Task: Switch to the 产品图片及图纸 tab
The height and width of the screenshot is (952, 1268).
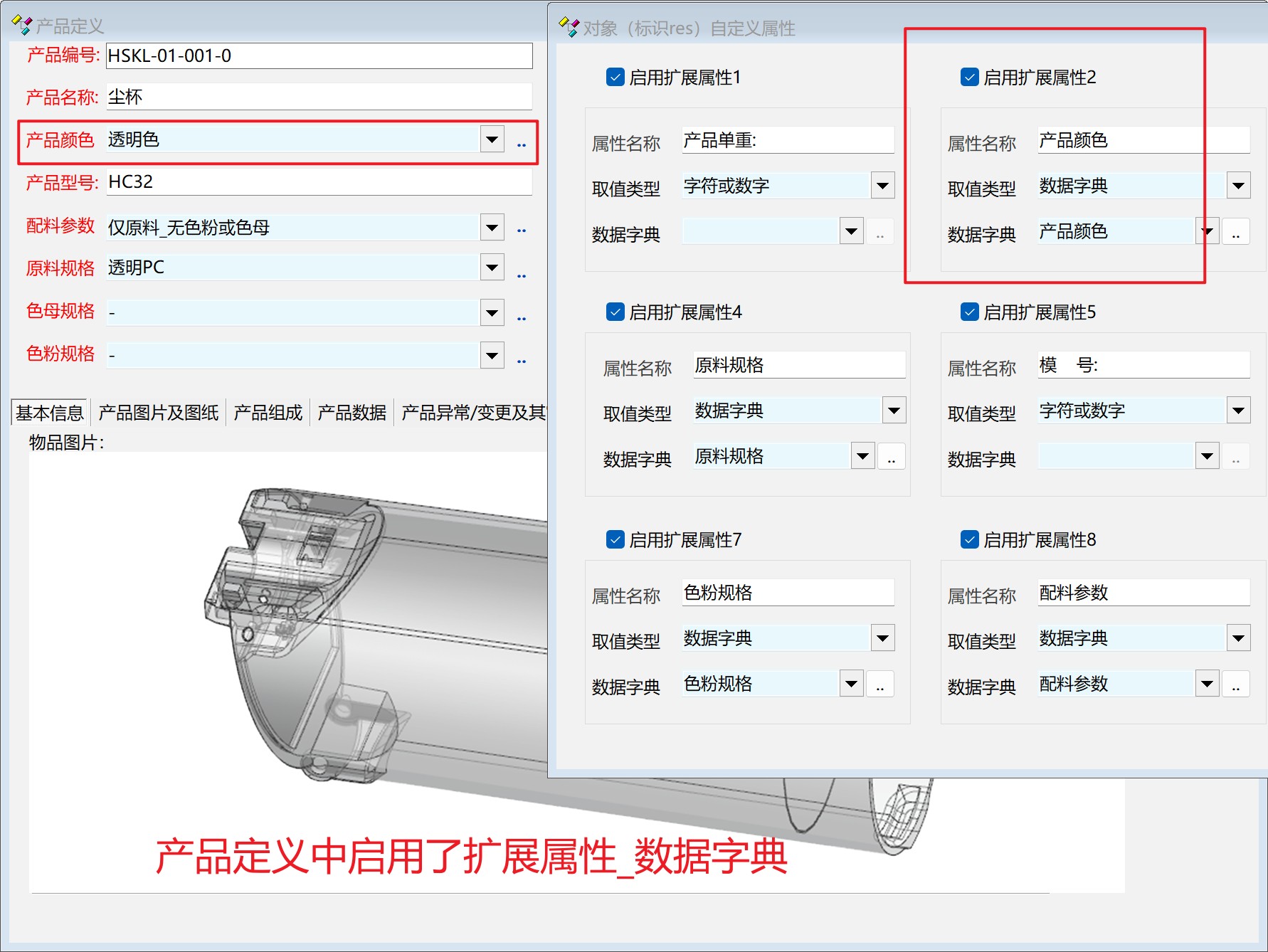Action: [x=159, y=413]
